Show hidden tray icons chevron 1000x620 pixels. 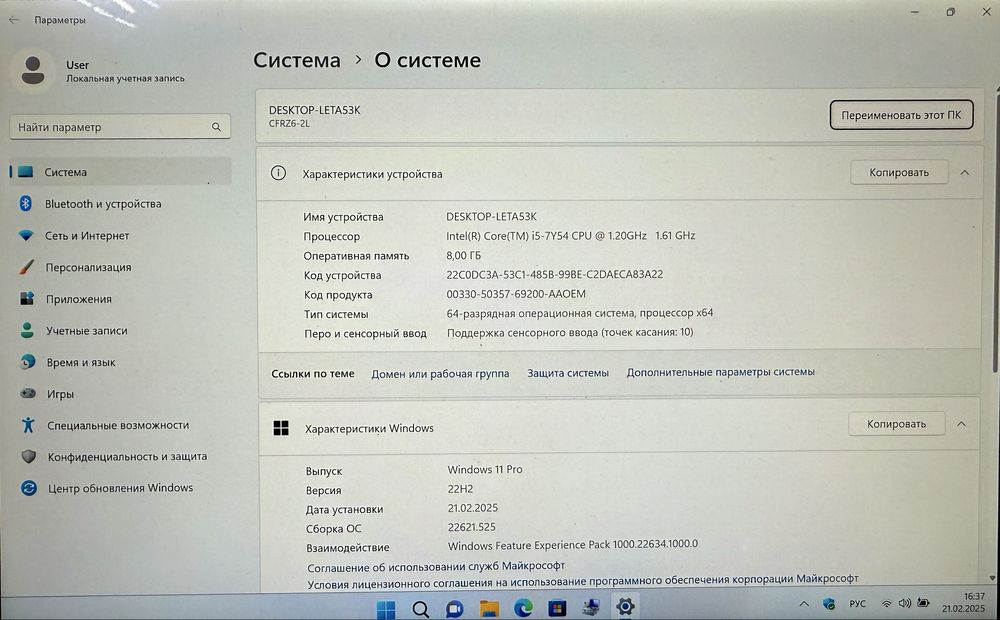coord(804,603)
